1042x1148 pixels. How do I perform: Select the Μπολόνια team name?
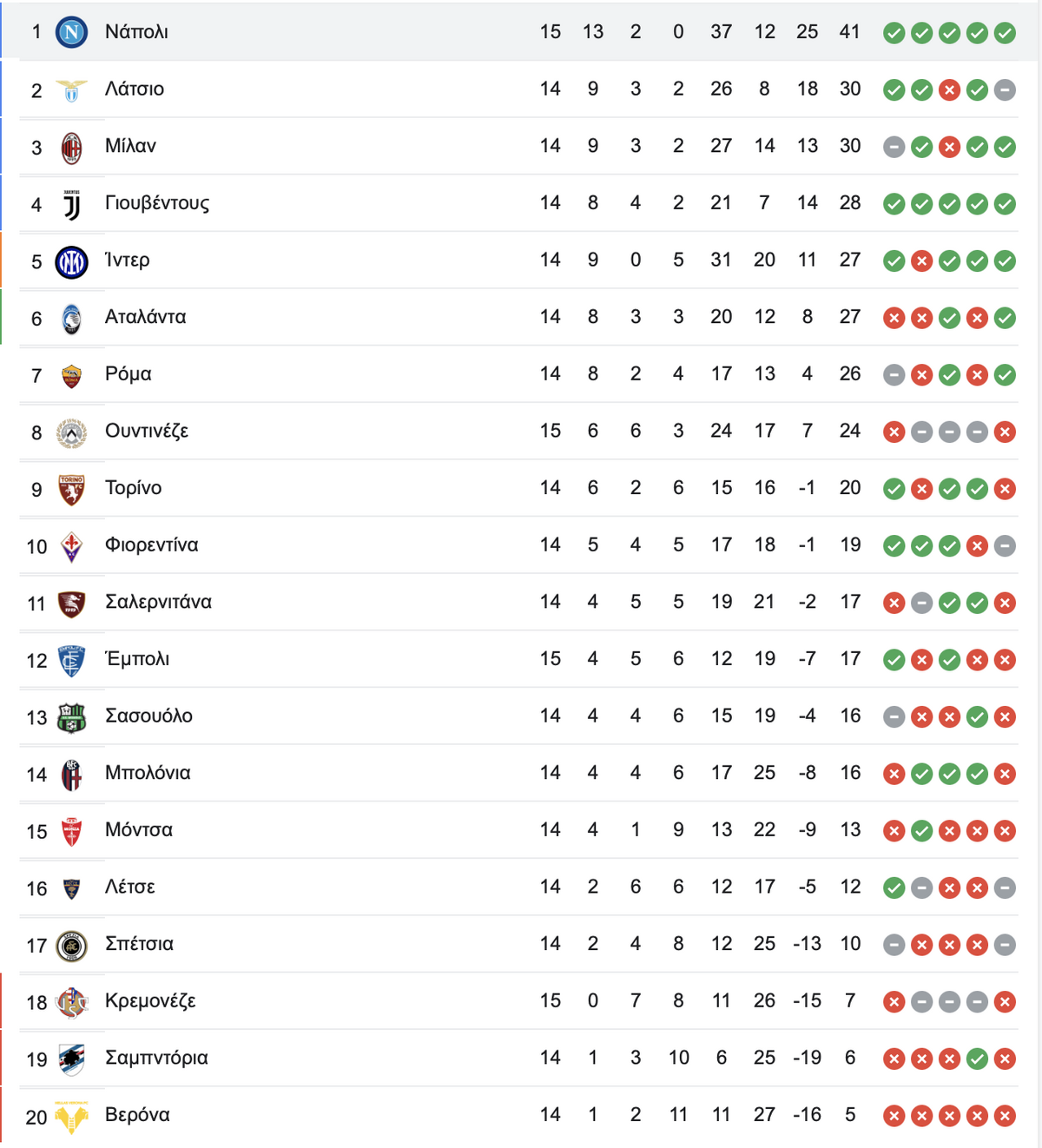pos(148,773)
